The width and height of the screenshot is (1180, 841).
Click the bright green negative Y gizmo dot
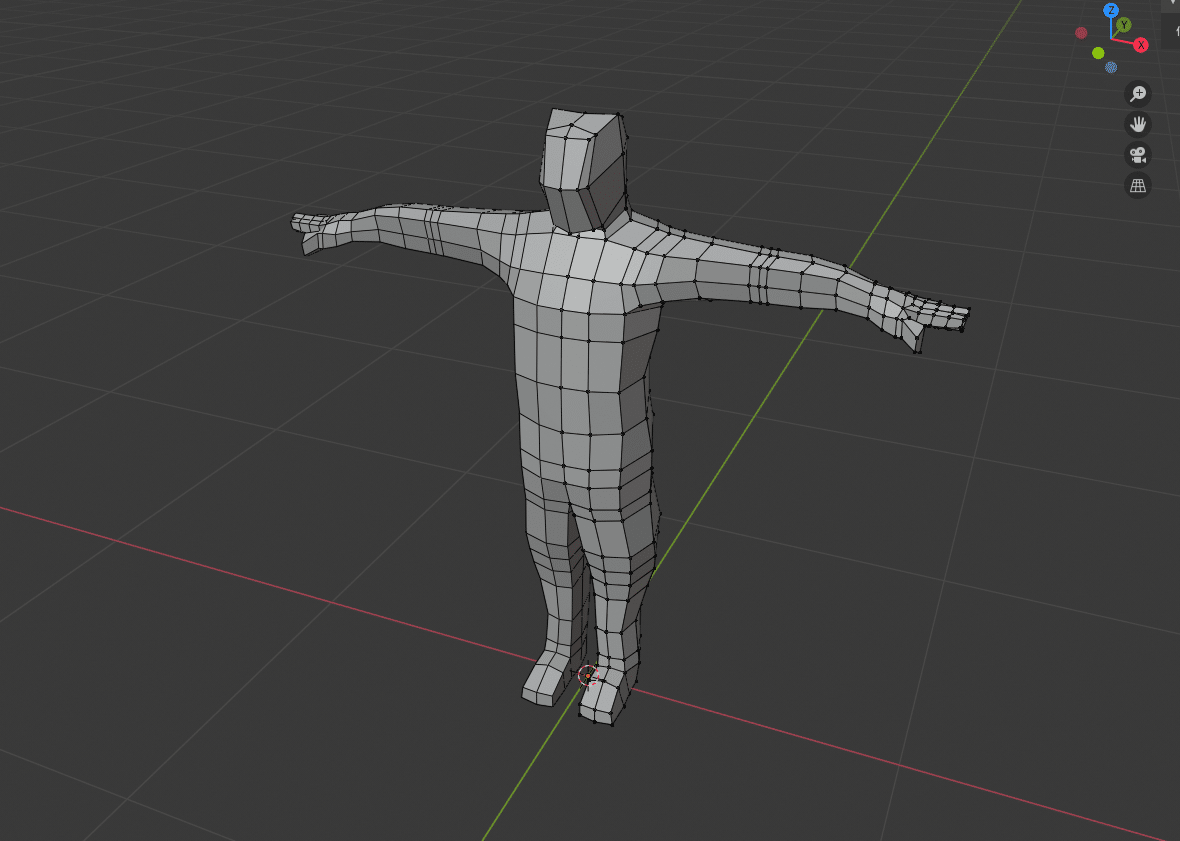[x=1098, y=53]
